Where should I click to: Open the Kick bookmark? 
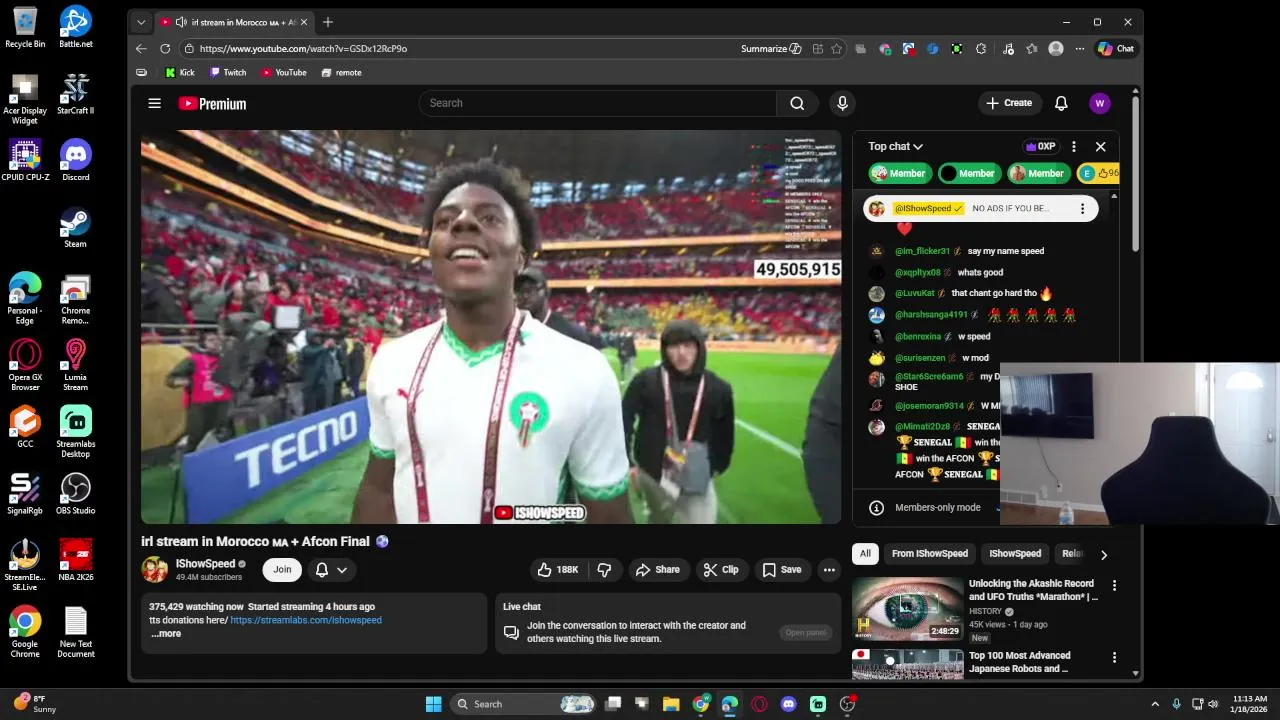click(180, 72)
